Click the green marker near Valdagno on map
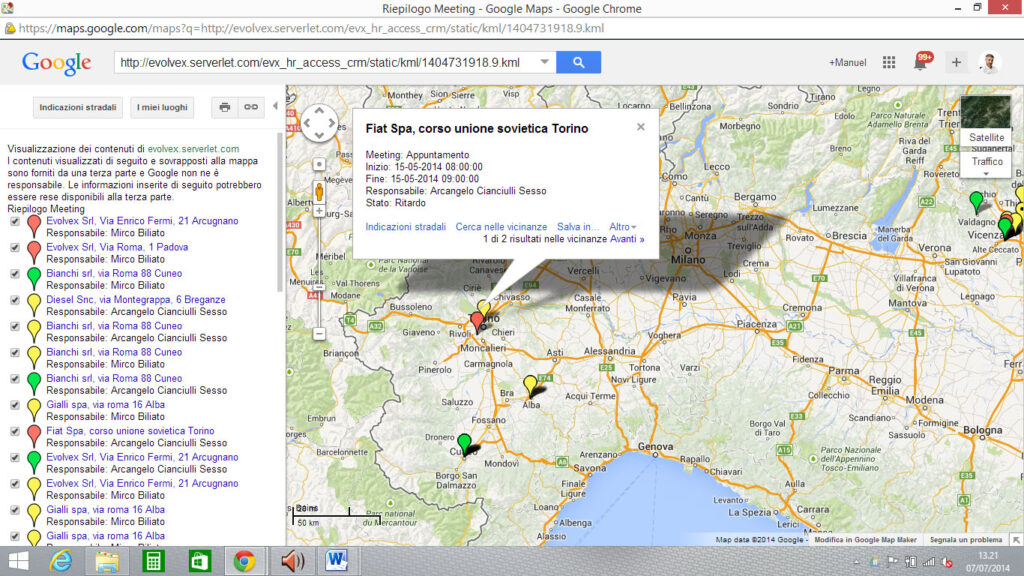This screenshot has width=1024, height=576. (x=976, y=202)
